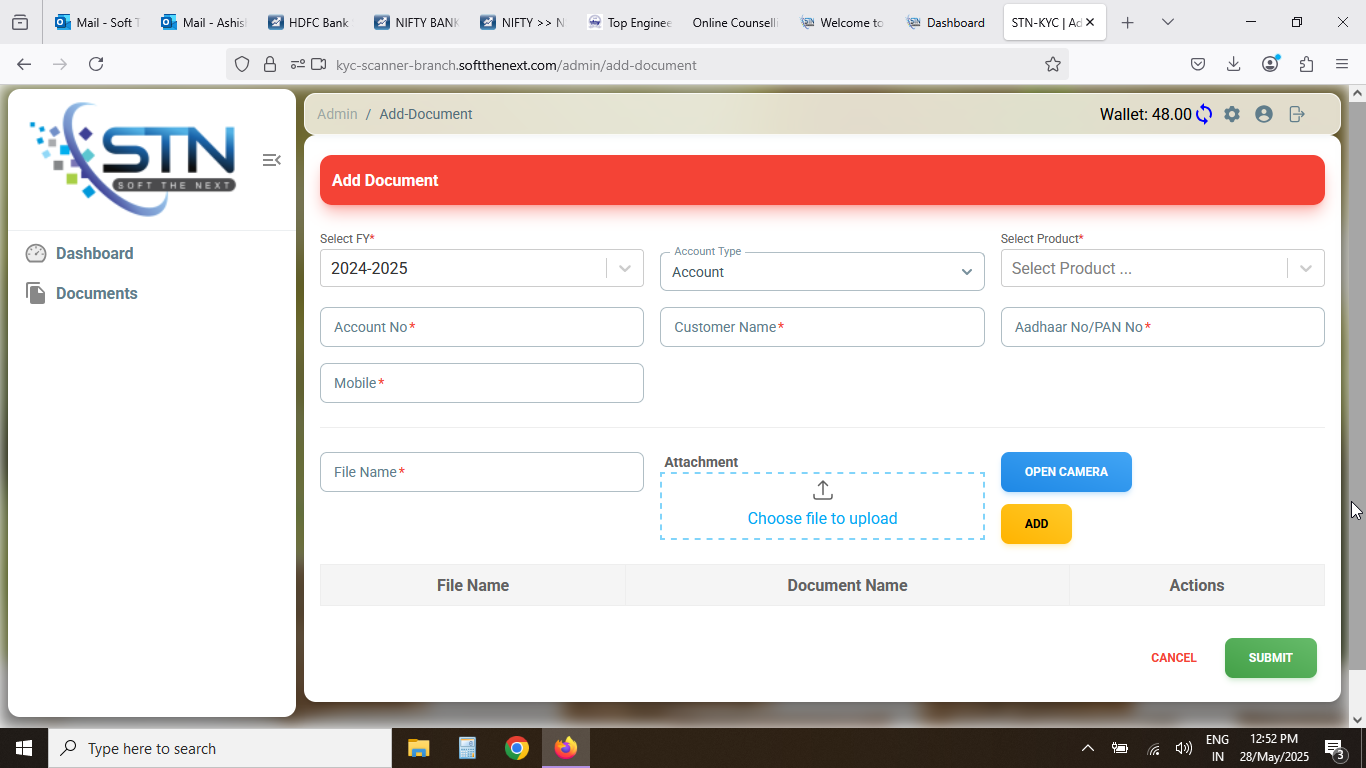
Task: Click the Admin breadcrumb link
Action: point(337,114)
